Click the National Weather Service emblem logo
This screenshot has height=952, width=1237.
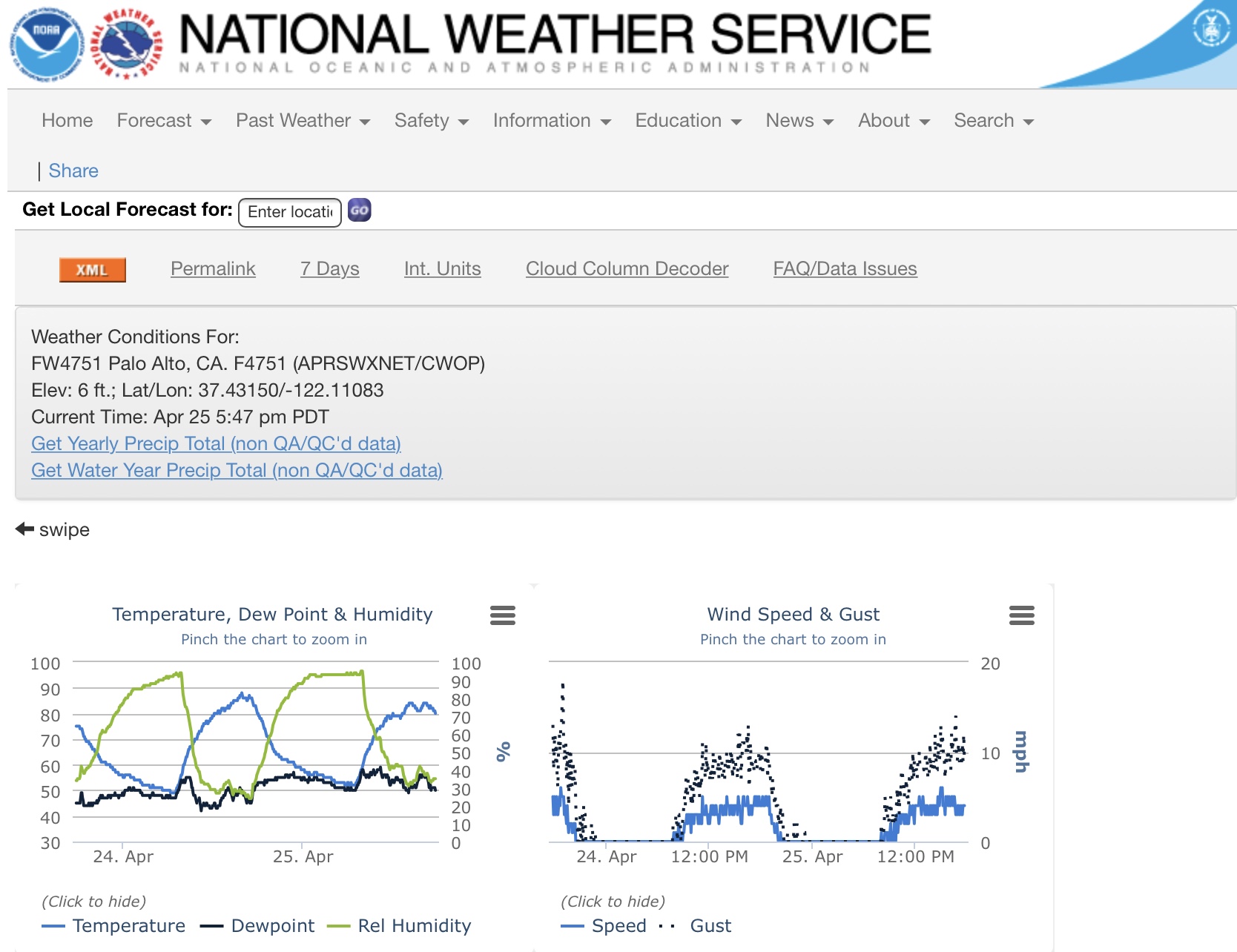[x=126, y=44]
